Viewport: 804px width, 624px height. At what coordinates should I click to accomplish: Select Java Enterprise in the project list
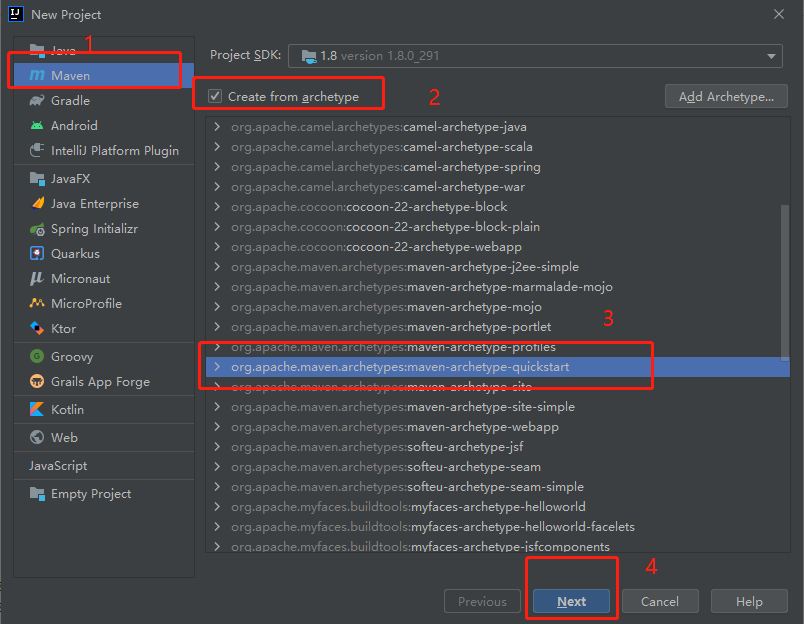coord(94,204)
